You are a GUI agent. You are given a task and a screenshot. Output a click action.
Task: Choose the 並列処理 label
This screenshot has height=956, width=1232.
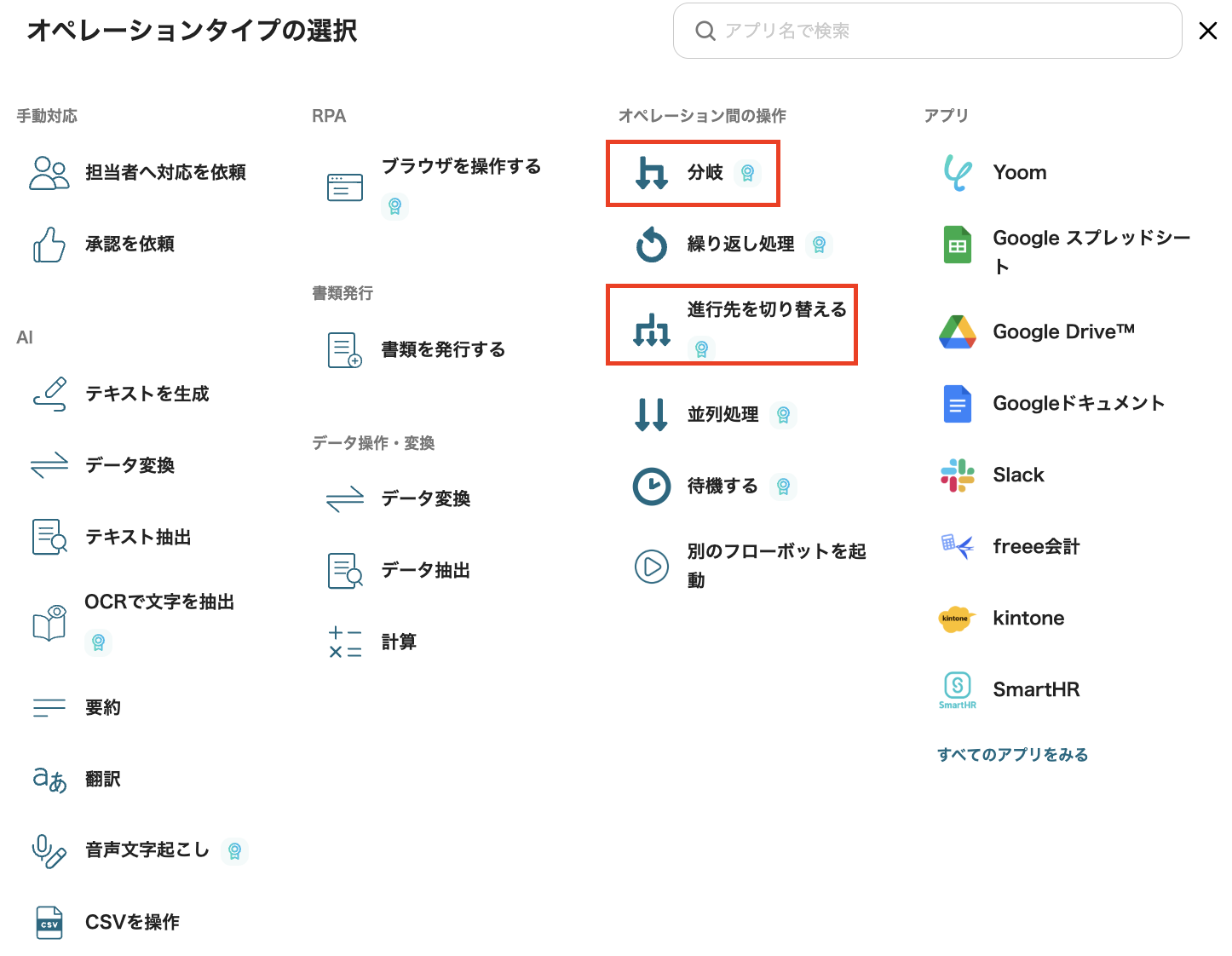[723, 415]
